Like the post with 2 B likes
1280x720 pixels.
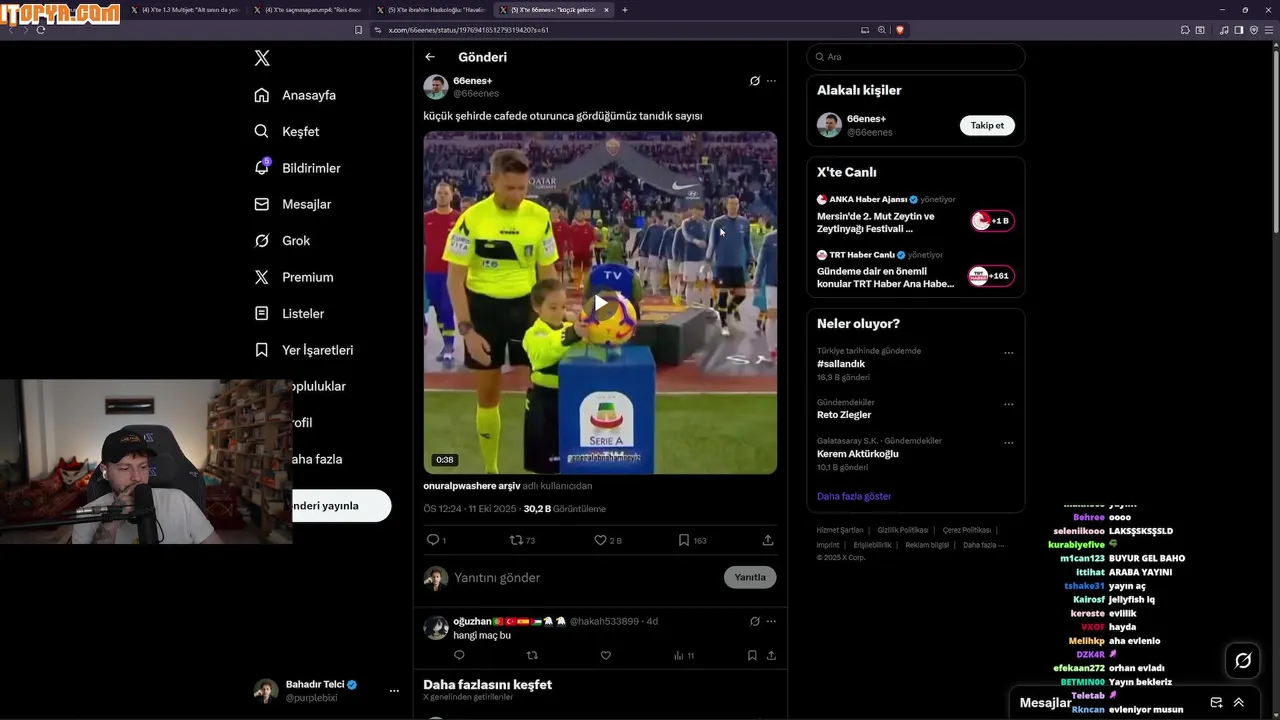[608, 540]
